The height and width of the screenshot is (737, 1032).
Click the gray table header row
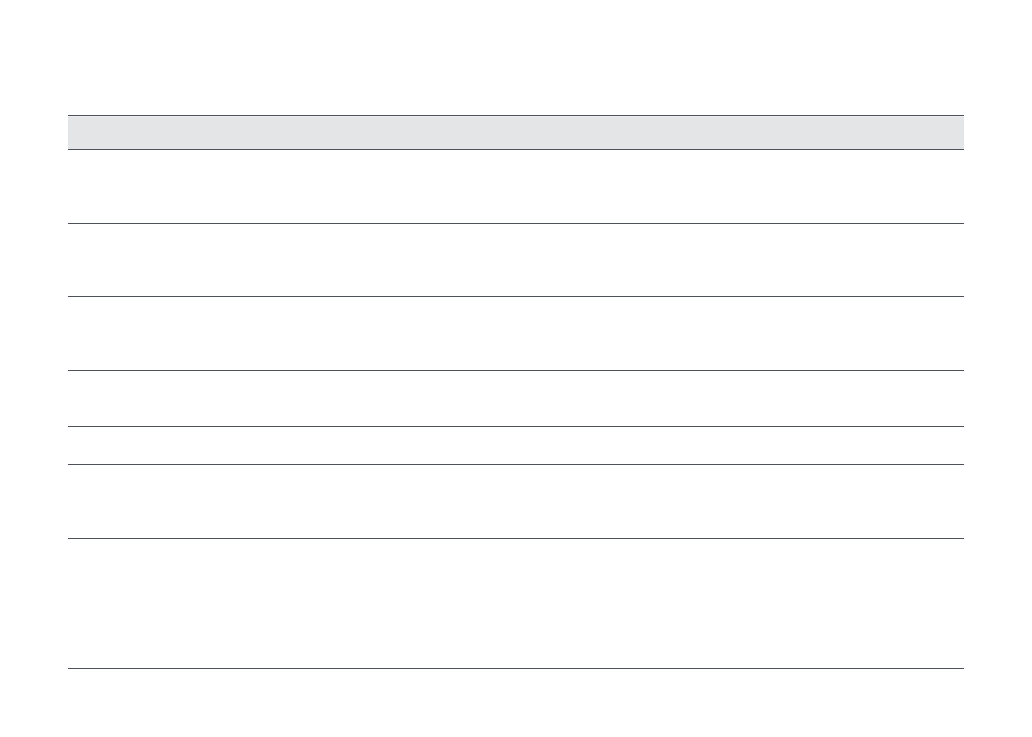pos(515,132)
